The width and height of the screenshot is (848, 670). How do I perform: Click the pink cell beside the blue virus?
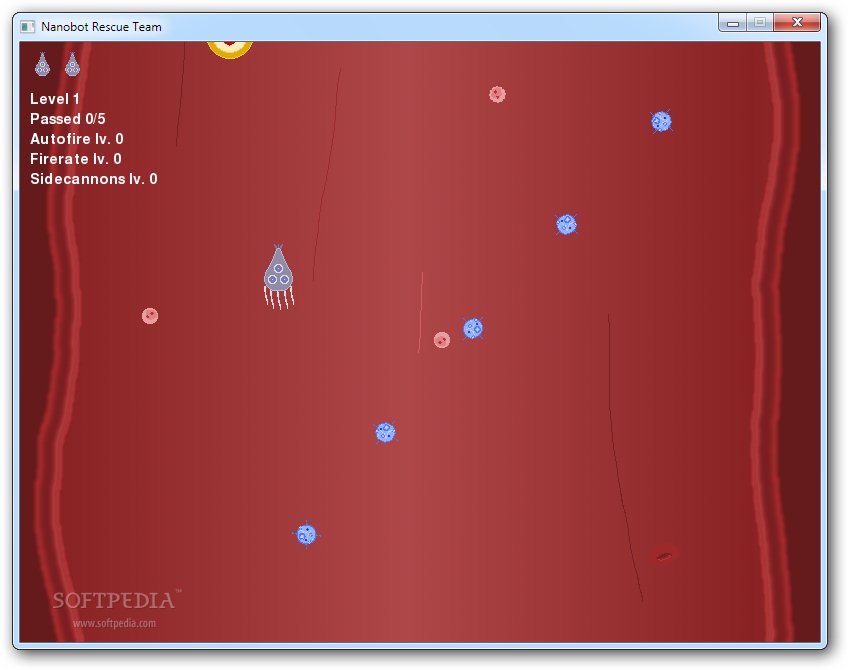pos(442,340)
